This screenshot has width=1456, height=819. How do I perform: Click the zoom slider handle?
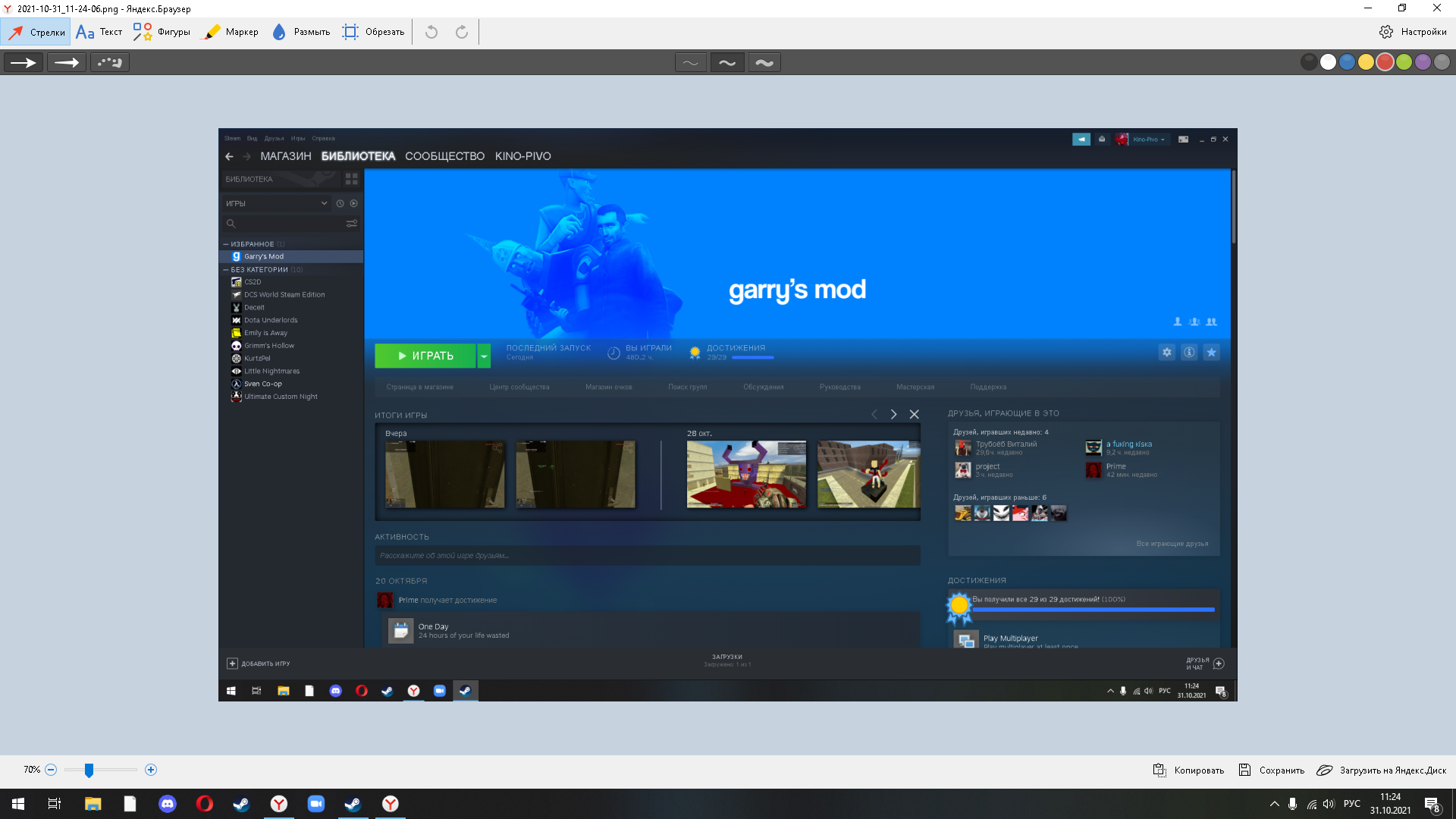coord(89,770)
